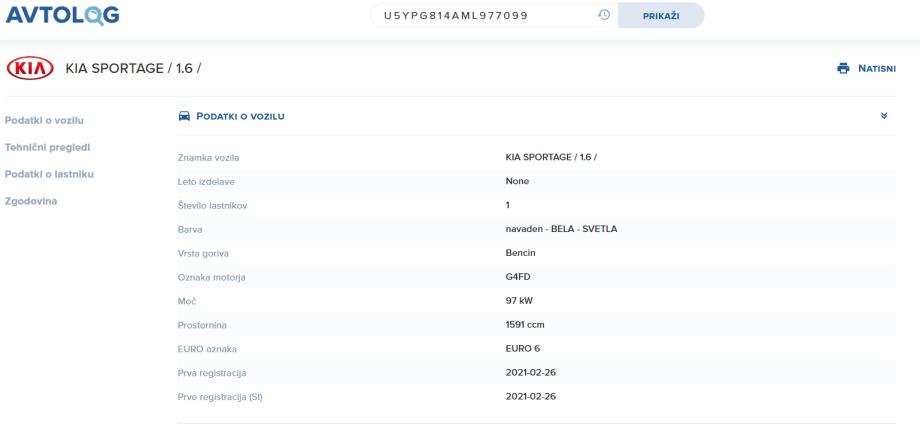Image resolution: width=920 pixels, height=424 pixels.
Task: Collapse the Podatki o vozilu section chevron
Action: coord(884,116)
